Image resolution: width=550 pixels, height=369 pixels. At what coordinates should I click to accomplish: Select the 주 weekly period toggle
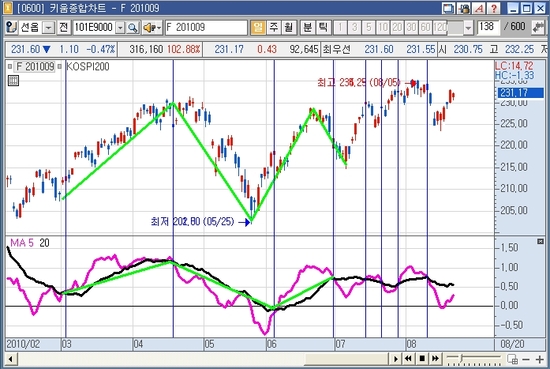coord(274,27)
